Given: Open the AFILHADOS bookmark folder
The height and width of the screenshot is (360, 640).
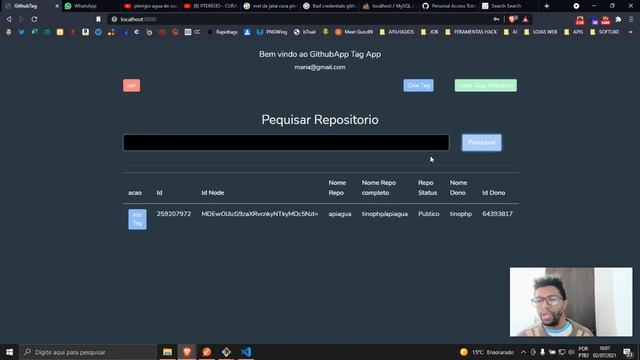Looking at the screenshot, I should pos(397,32).
